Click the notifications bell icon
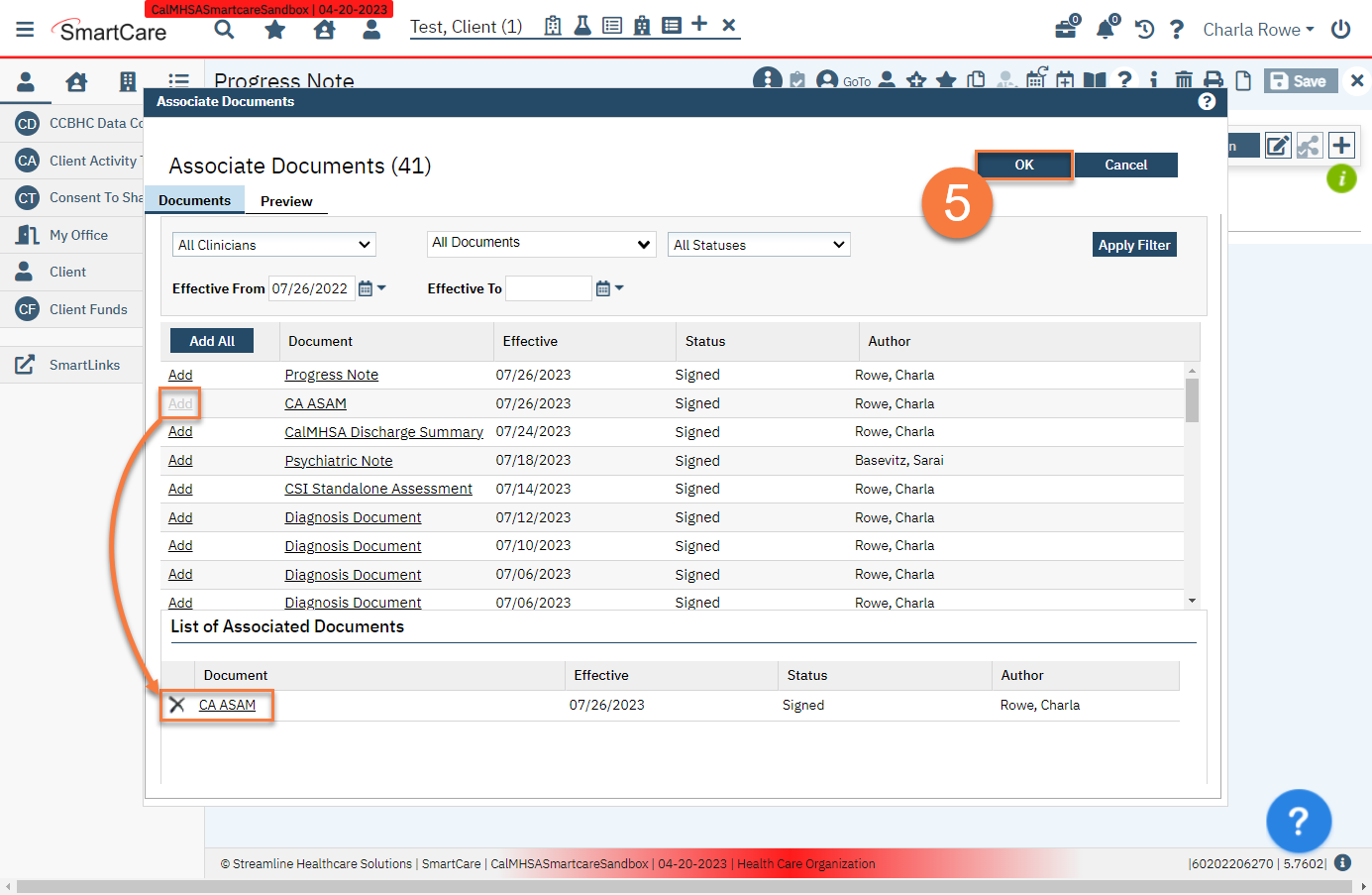 1105,29
